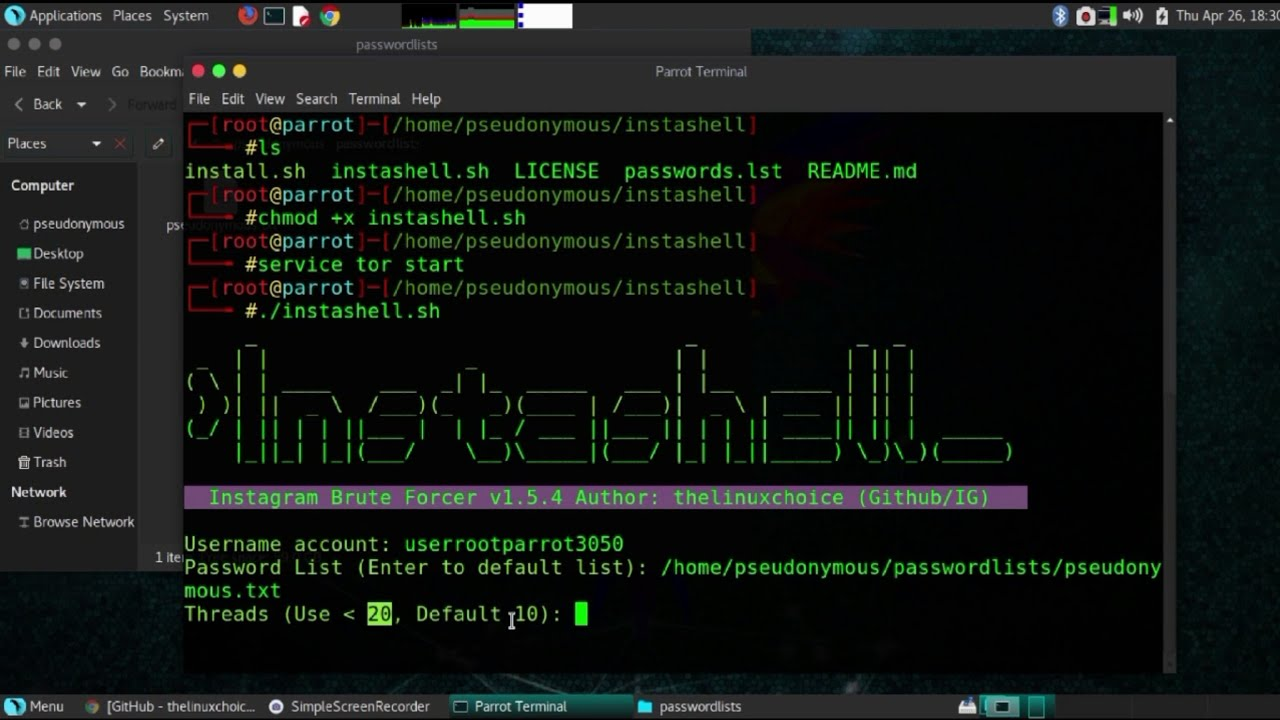The image size is (1280, 720).
Task: Open the Places sidebar selector dropdown
Action: click(x=54, y=144)
